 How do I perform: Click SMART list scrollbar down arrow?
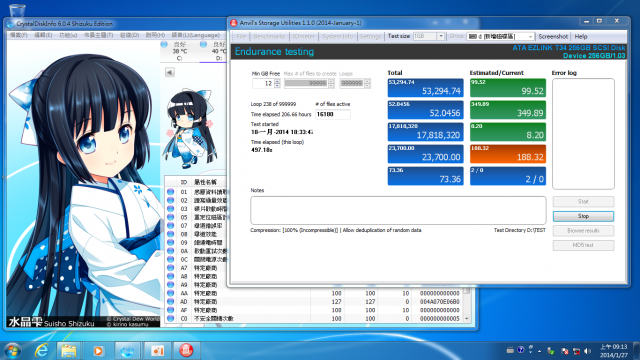pos(467,319)
